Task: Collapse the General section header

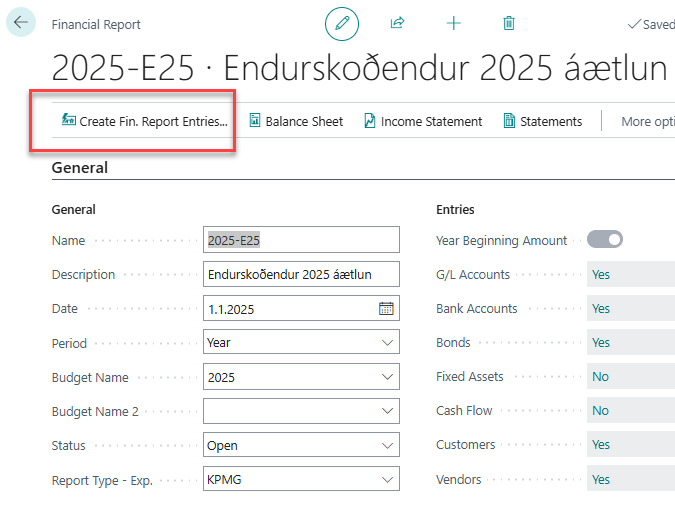Action: coord(80,168)
